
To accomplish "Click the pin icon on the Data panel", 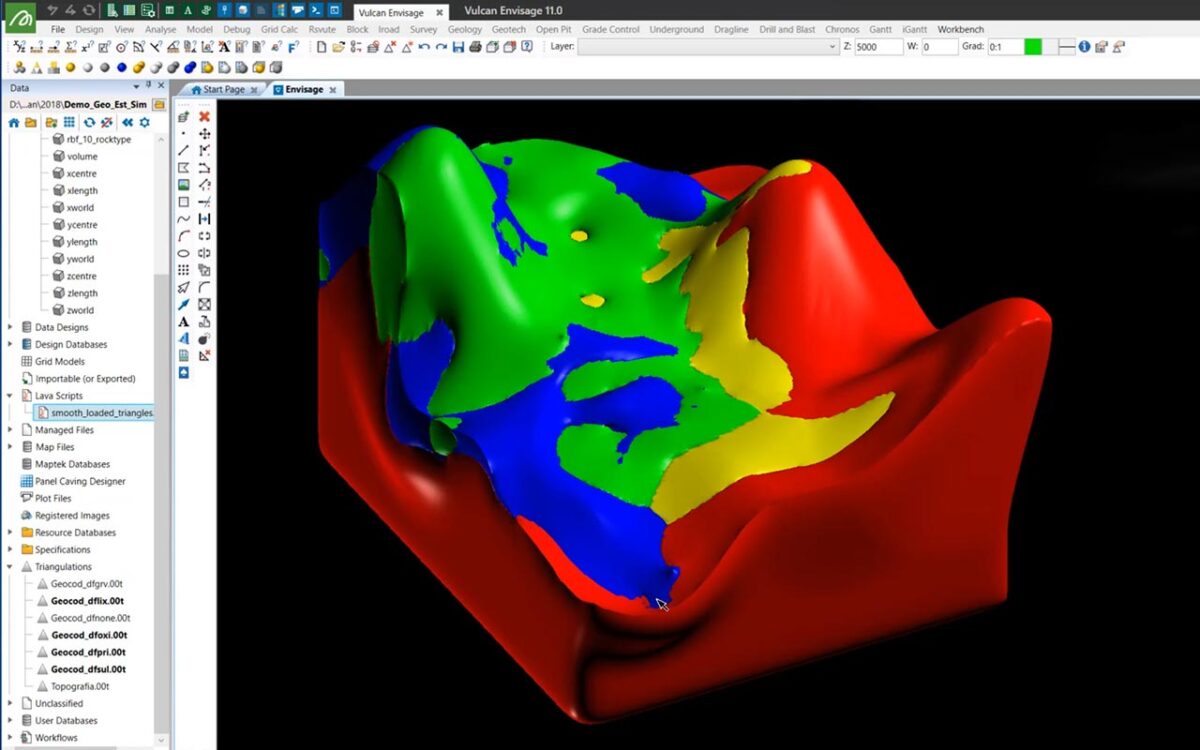I will point(148,87).
